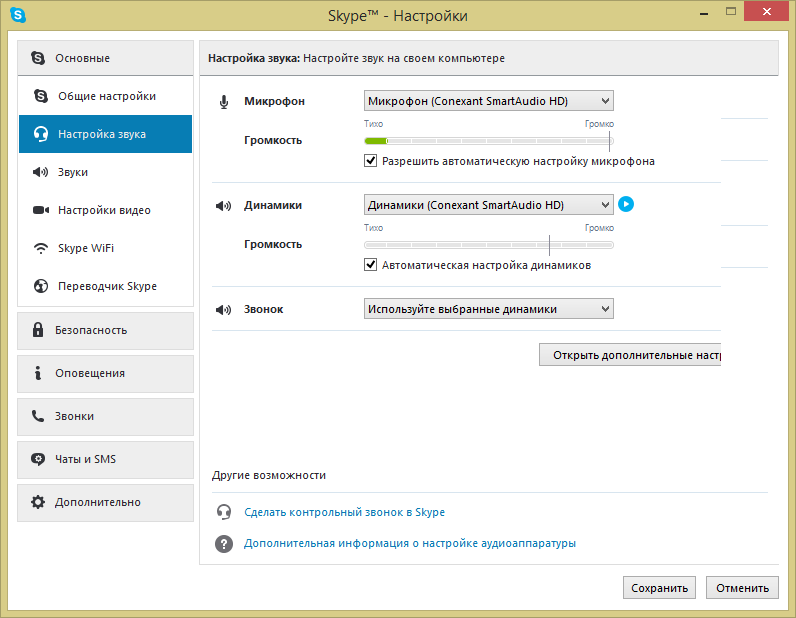Maximize the Skype settings window
Screen dimensions: 796x618
pyautogui.click(x=731, y=11)
